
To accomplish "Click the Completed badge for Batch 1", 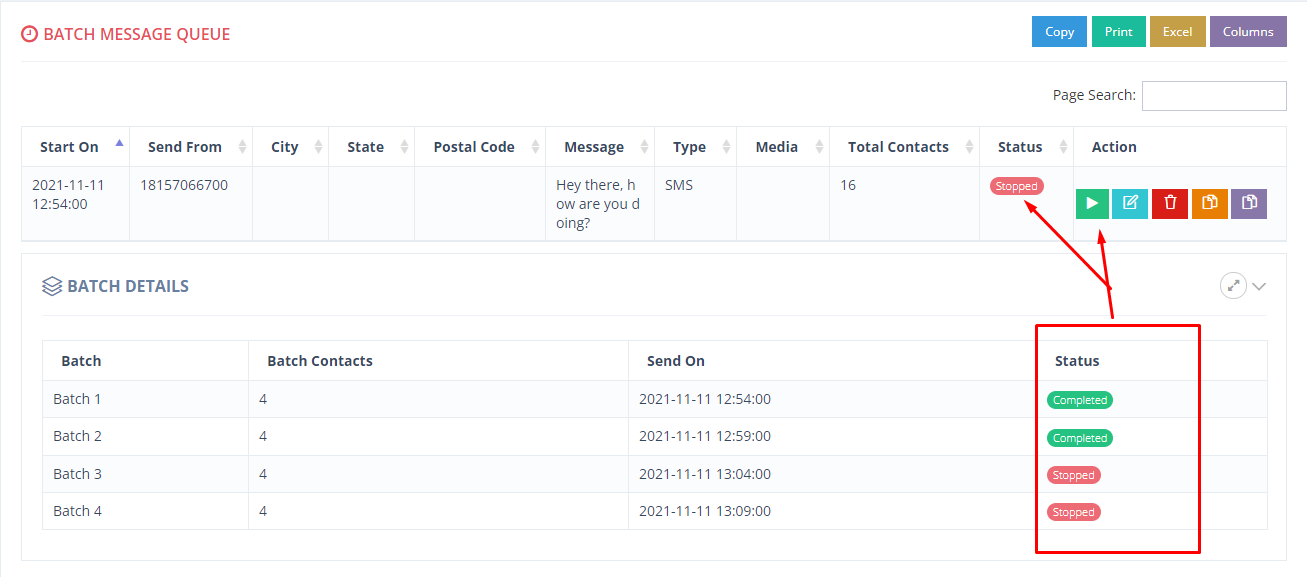I will (x=1080, y=400).
